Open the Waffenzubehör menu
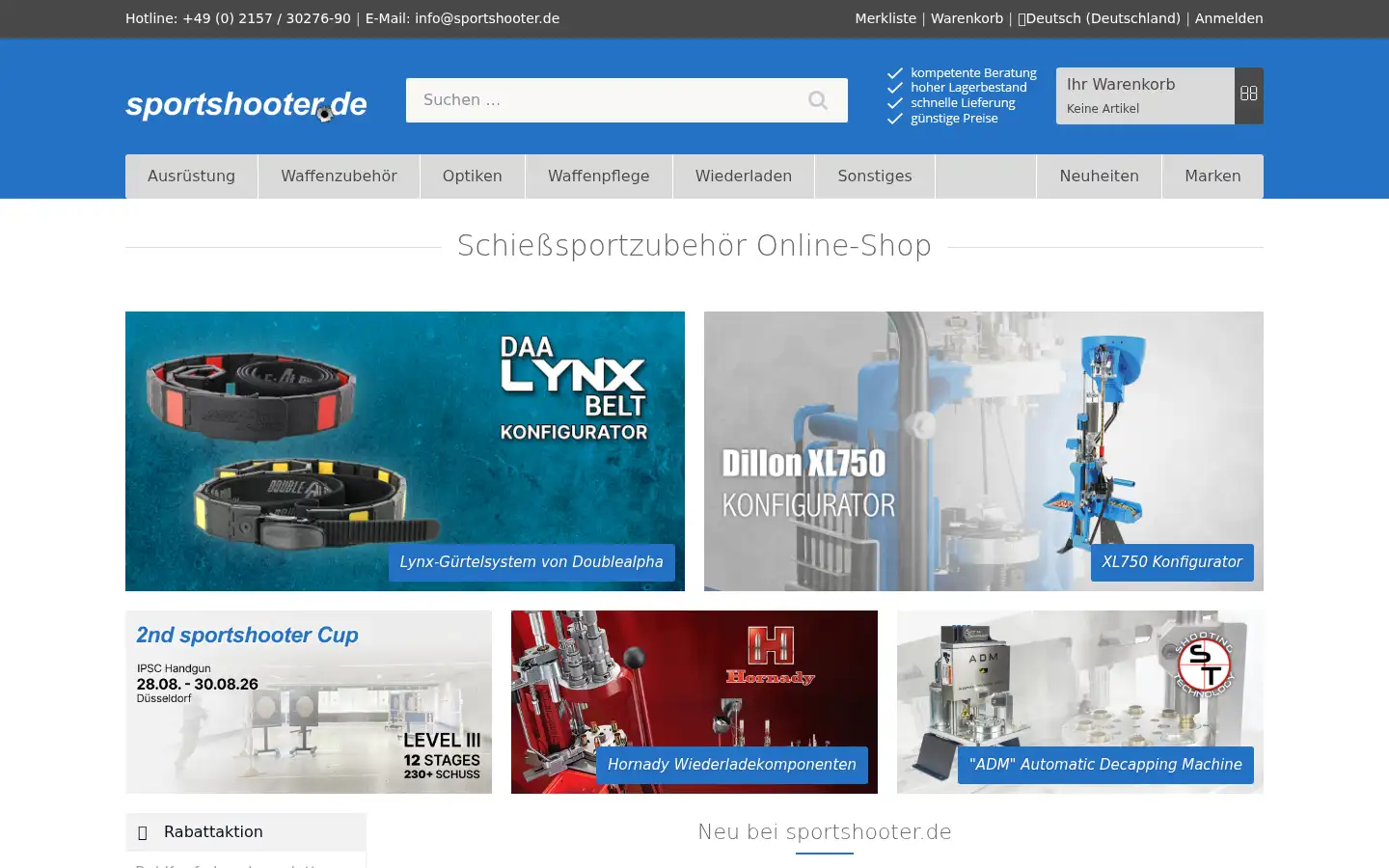1389x868 pixels. click(x=339, y=176)
